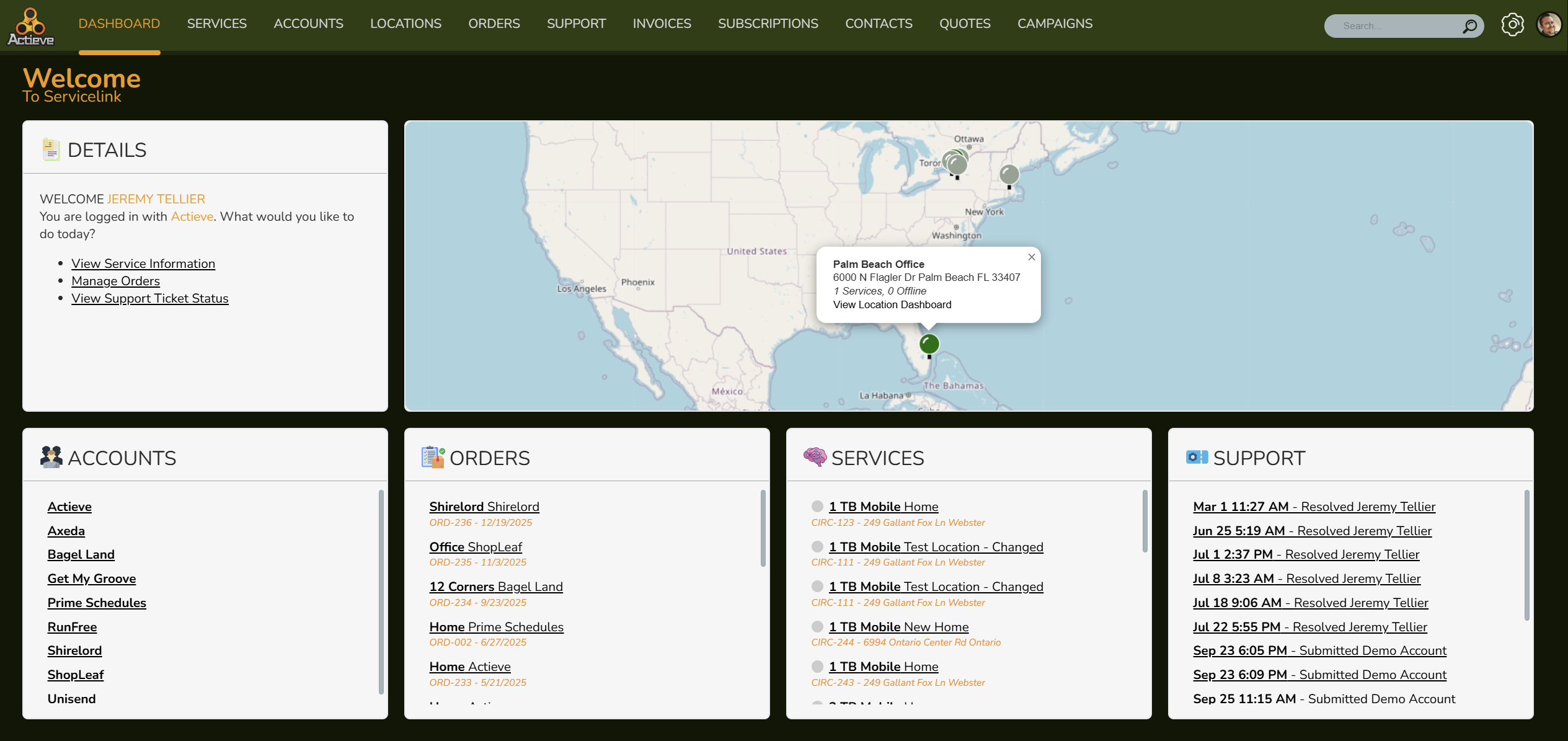
Task: Open Sep 23 6:05 PM submitted ticket
Action: coord(1320,650)
